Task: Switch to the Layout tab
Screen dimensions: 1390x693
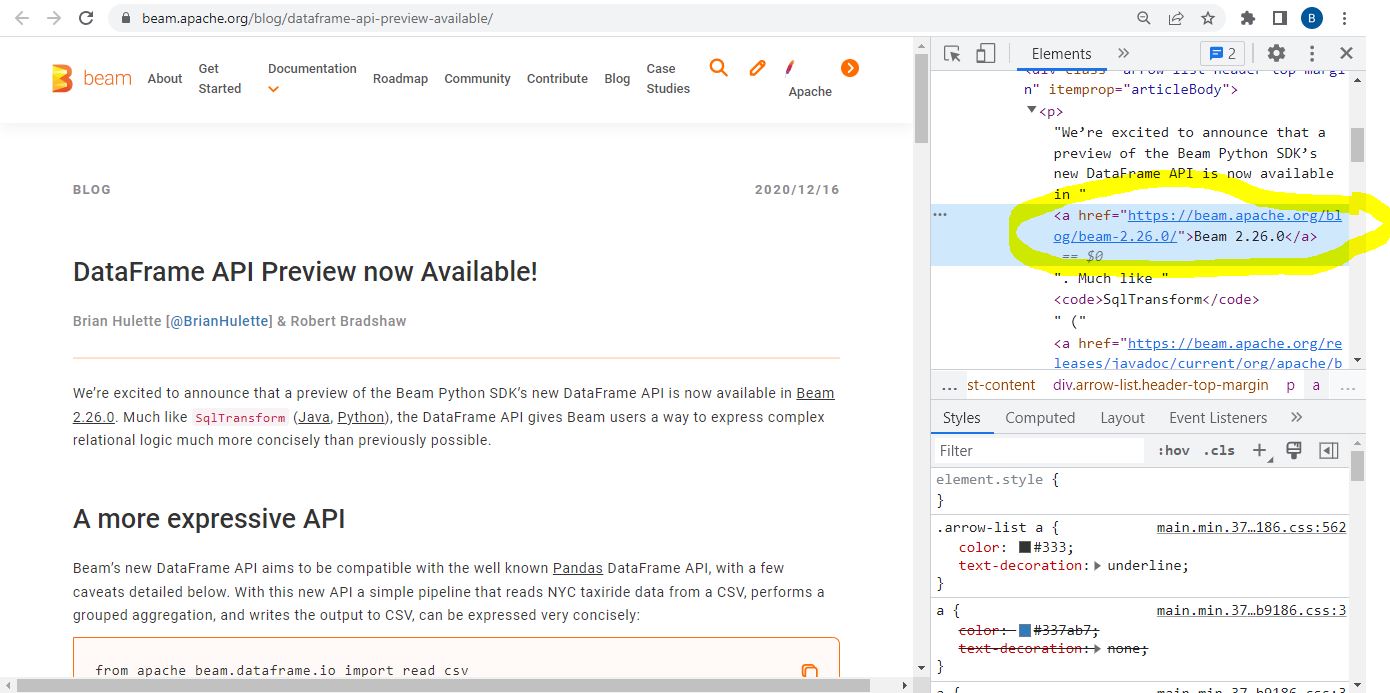Action: tap(1122, 418)
